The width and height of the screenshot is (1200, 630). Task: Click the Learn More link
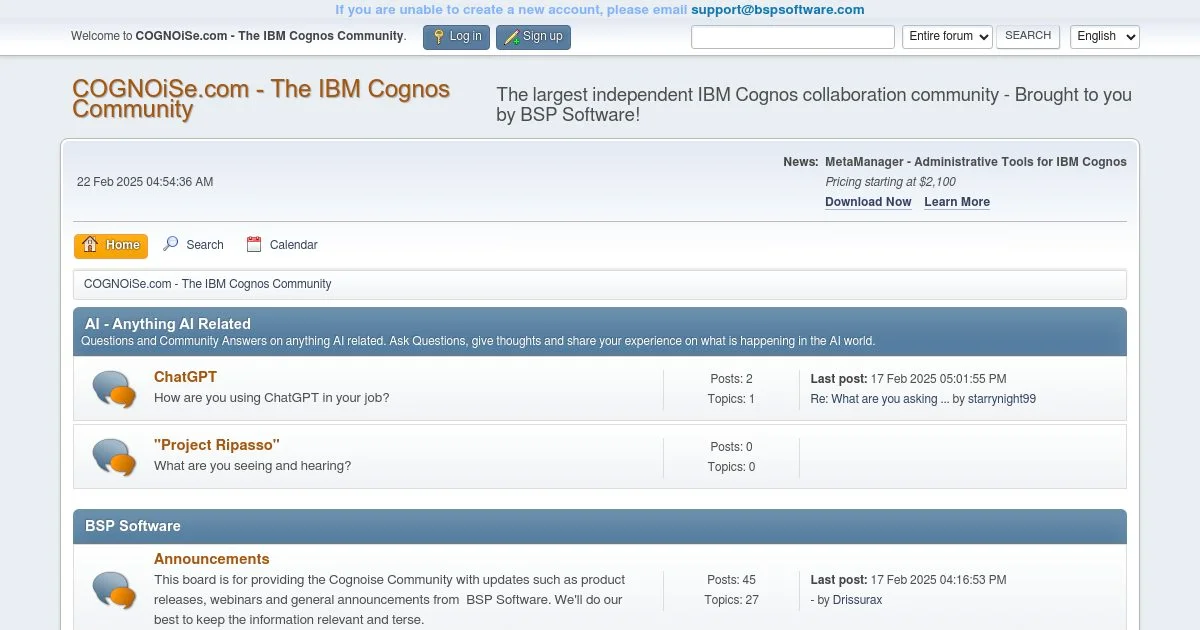957,202
